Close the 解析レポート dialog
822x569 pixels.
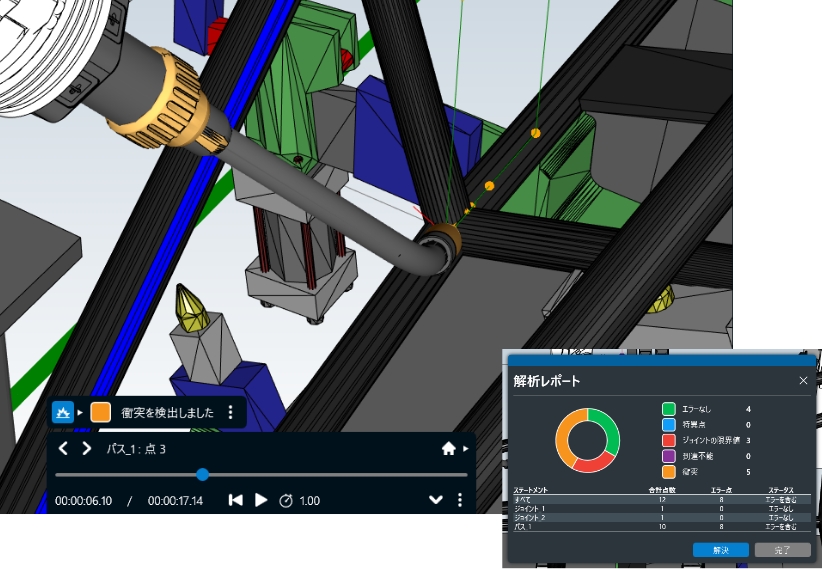[x=803, y=381]
